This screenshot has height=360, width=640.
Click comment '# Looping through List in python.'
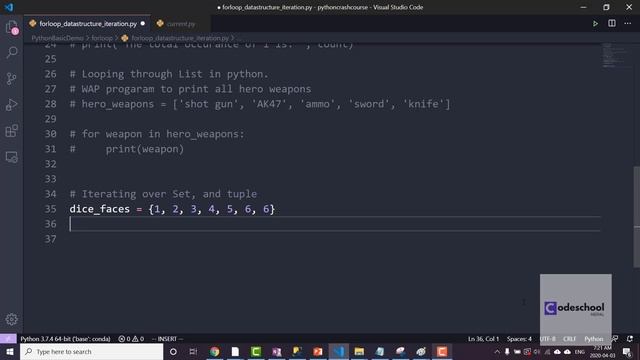click(x=169, y=74)
